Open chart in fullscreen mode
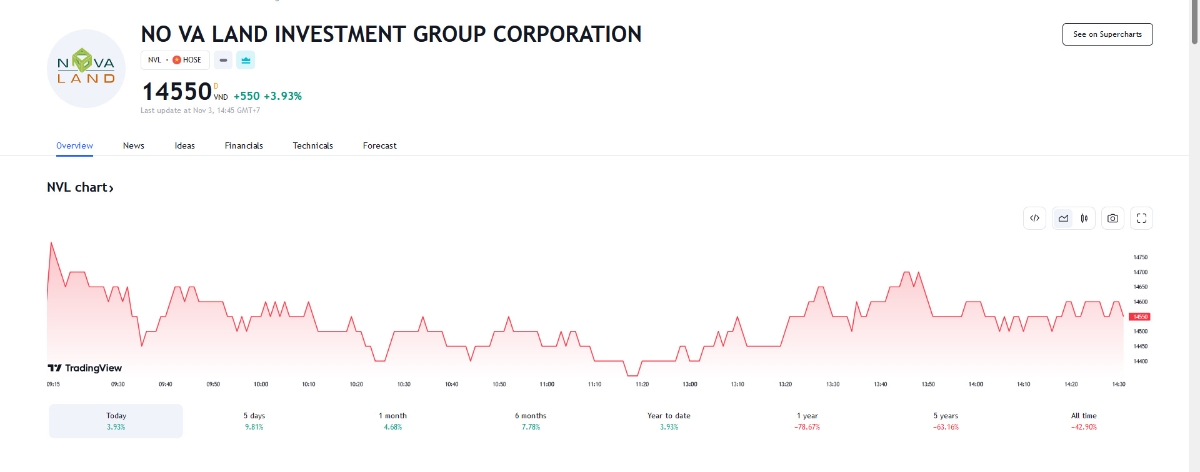Screen dimensions: 1200x472 click(x=1142, y=218)
